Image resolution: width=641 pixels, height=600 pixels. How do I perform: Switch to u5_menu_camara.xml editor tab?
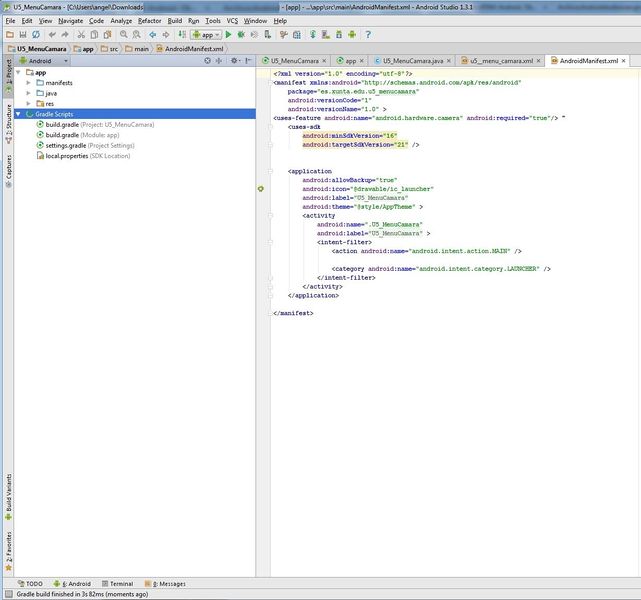[501, 60]
